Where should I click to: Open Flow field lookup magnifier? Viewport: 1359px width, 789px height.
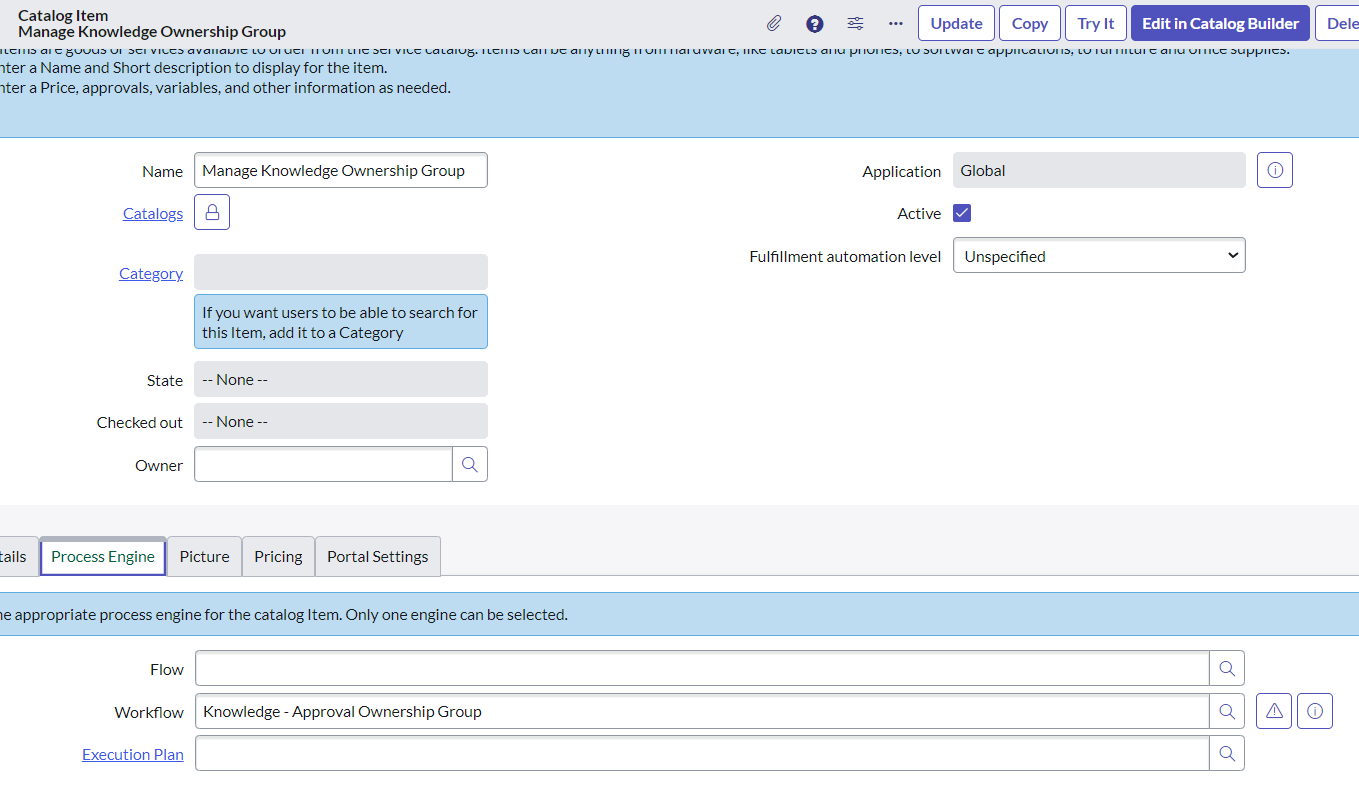coord(1227,669)
